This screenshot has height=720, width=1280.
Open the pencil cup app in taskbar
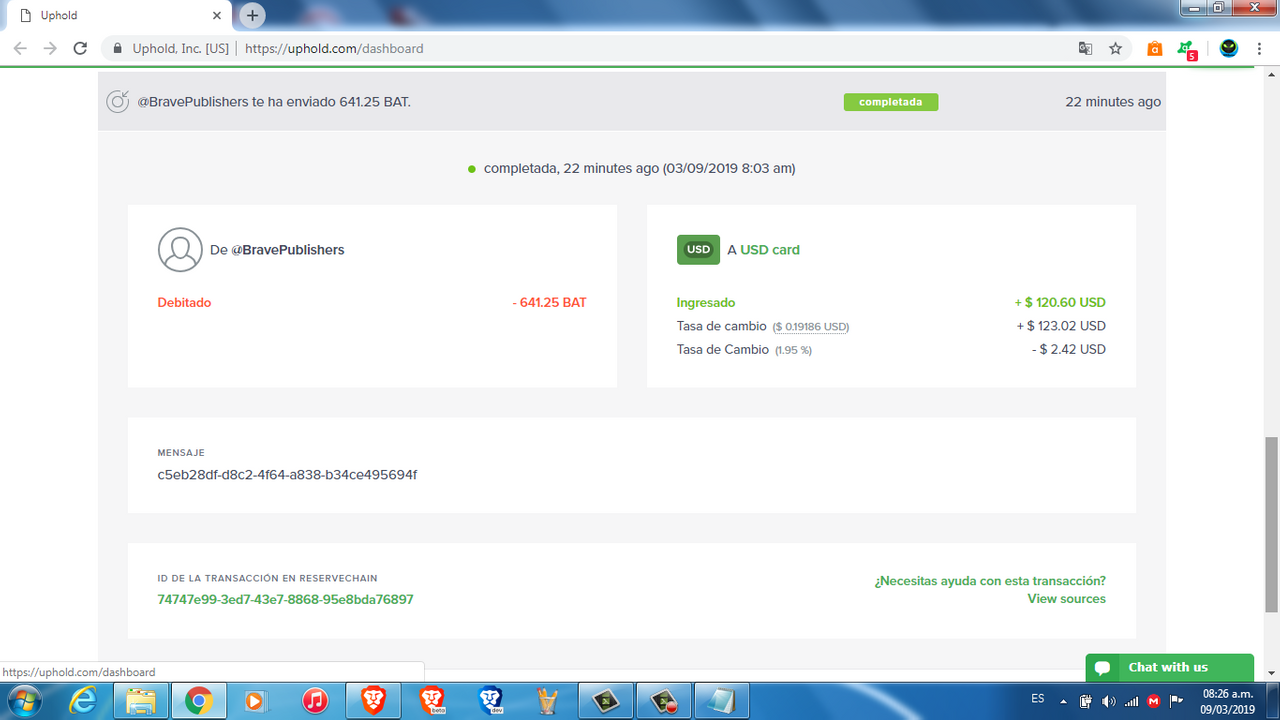[548, 701]
